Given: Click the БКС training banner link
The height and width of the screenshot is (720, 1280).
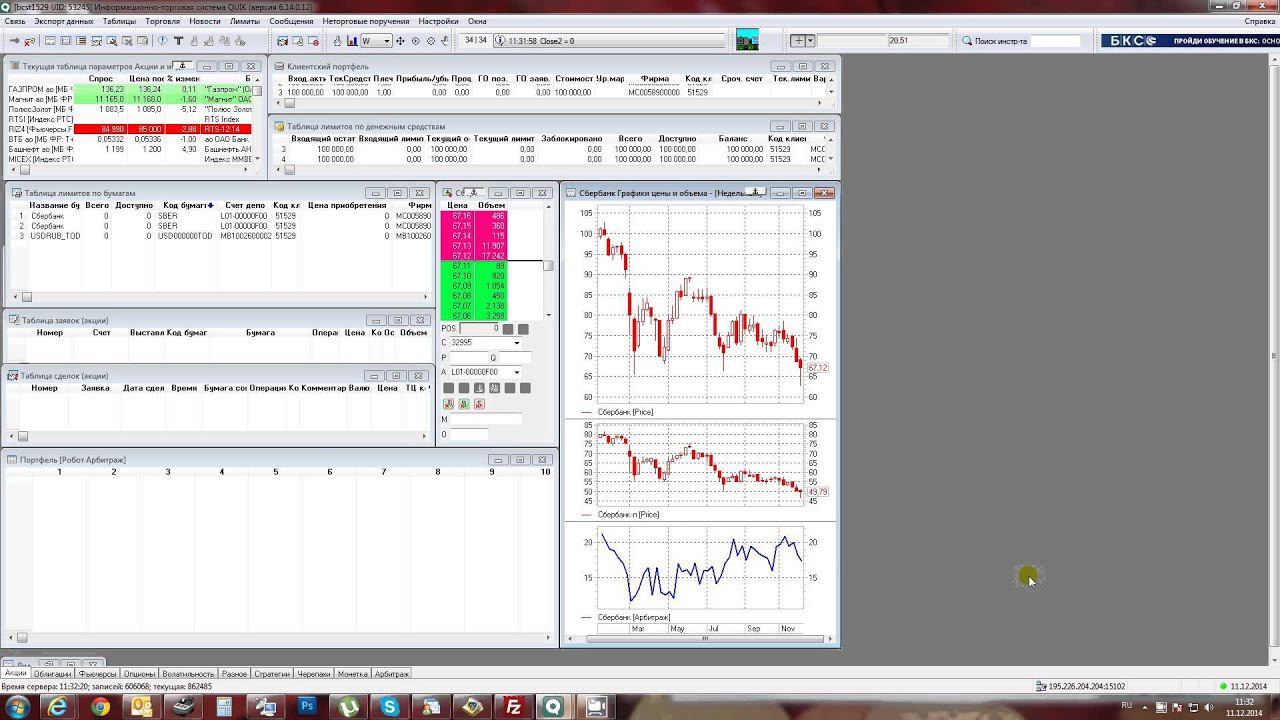Looking at the screenshot, I should 1190,41.
